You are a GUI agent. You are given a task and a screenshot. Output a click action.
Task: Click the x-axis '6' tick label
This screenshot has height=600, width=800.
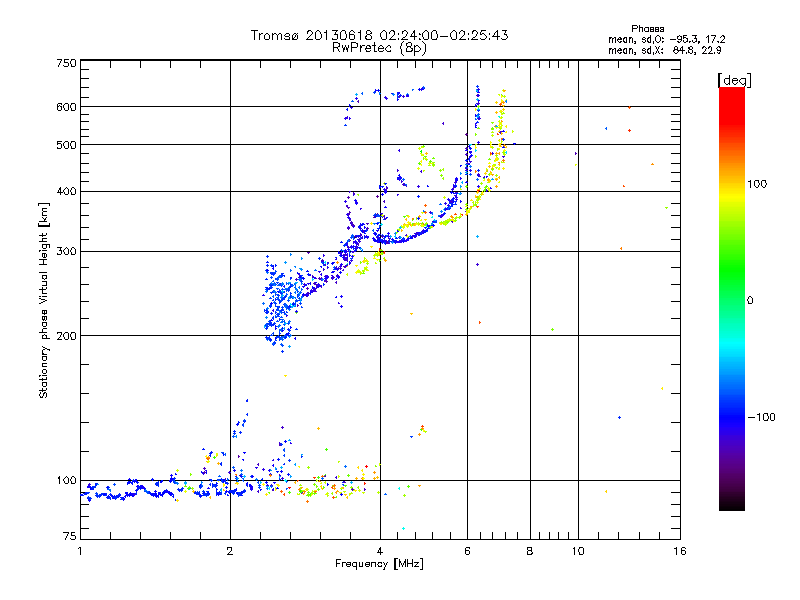tap(467, 551)
